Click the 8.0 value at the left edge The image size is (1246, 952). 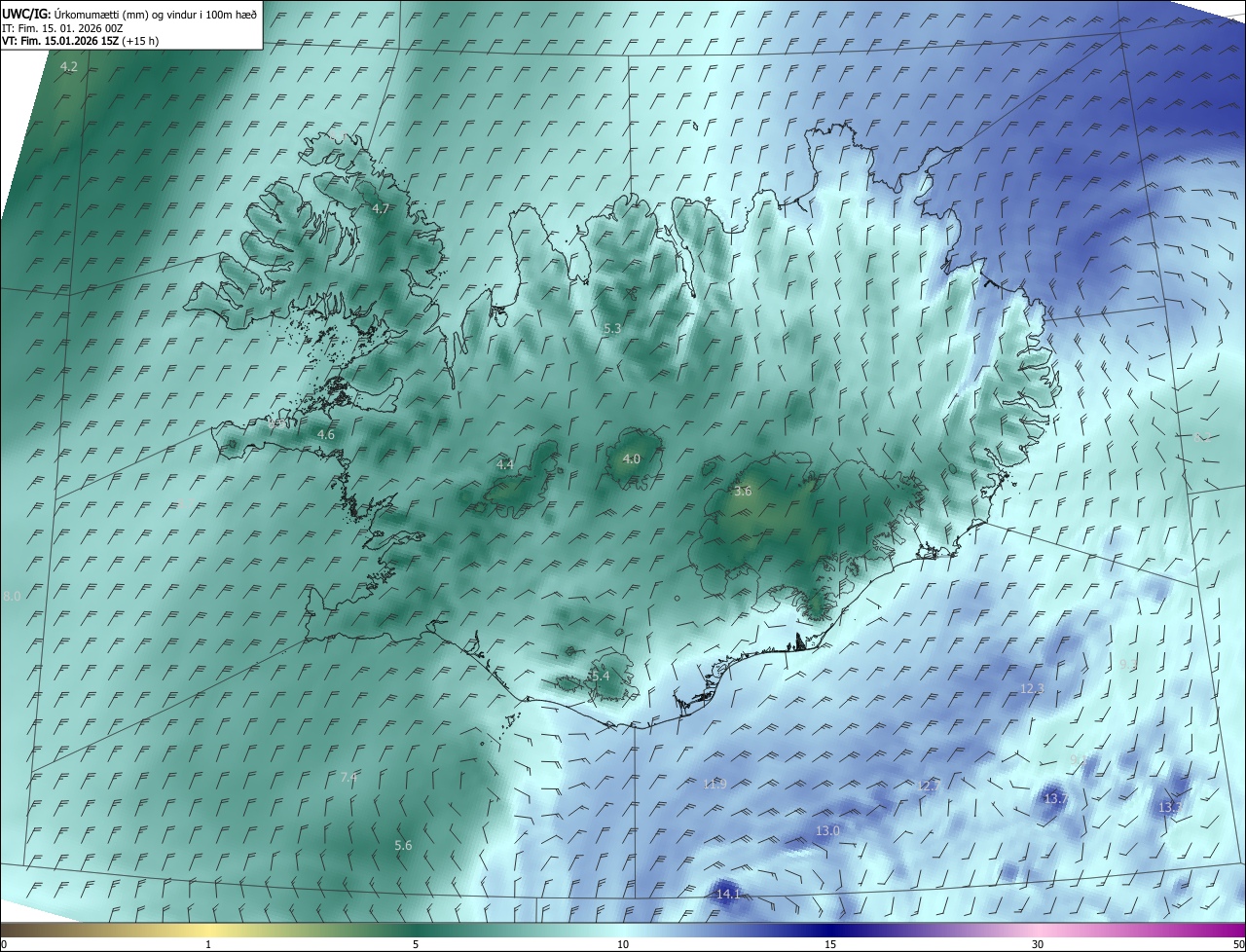(x=12, y=596)
